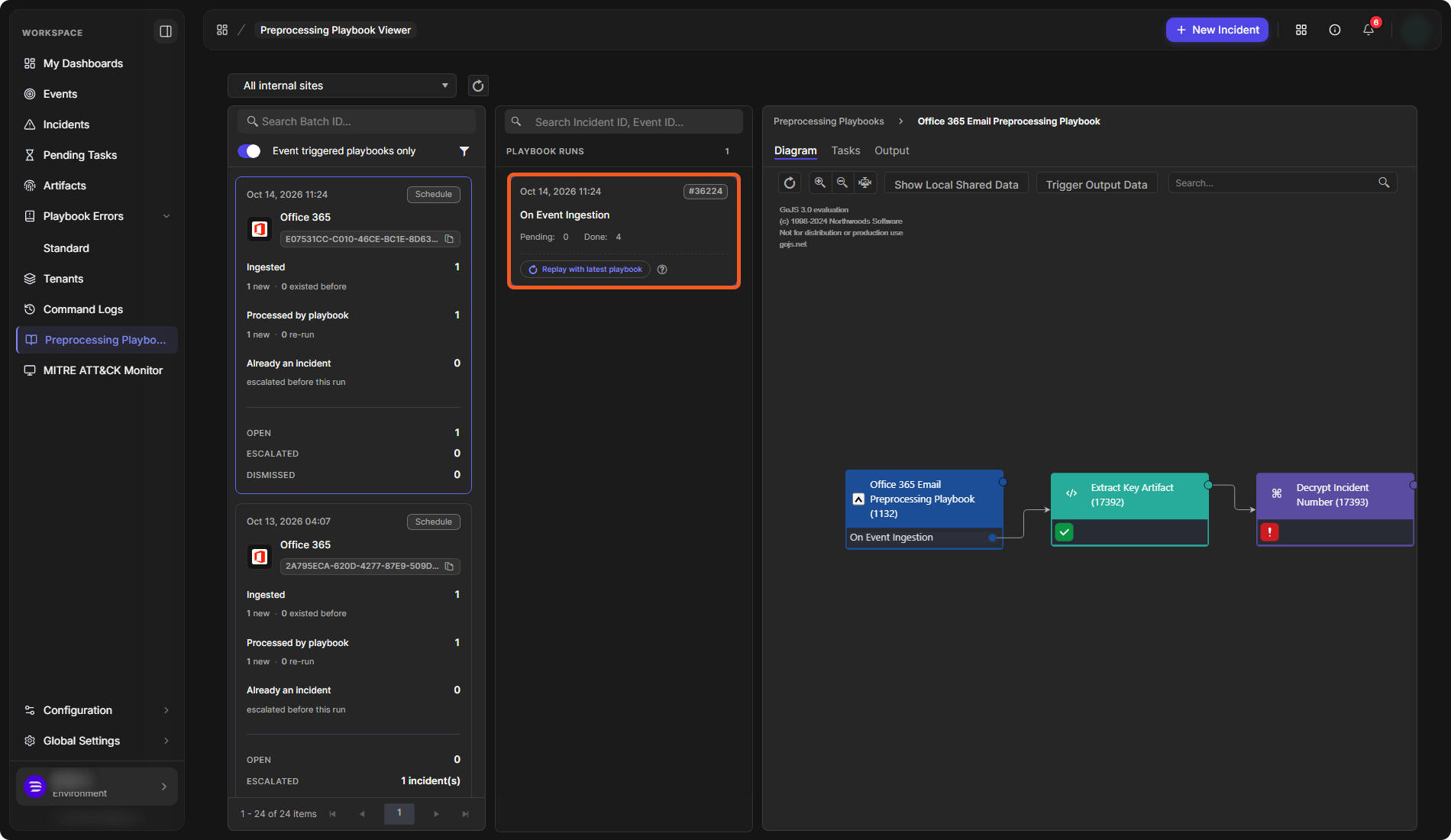The width and height of the screenshot is (1451, 840).
Task: Switch to the Output tab
Action: (x=891, y=150)
